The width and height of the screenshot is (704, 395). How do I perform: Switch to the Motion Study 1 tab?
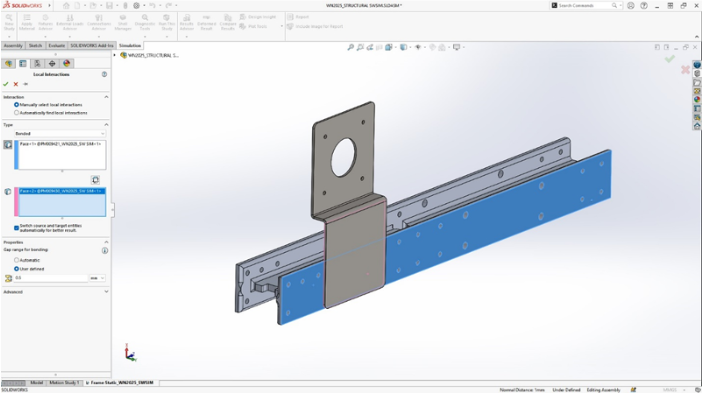[64, 382]
